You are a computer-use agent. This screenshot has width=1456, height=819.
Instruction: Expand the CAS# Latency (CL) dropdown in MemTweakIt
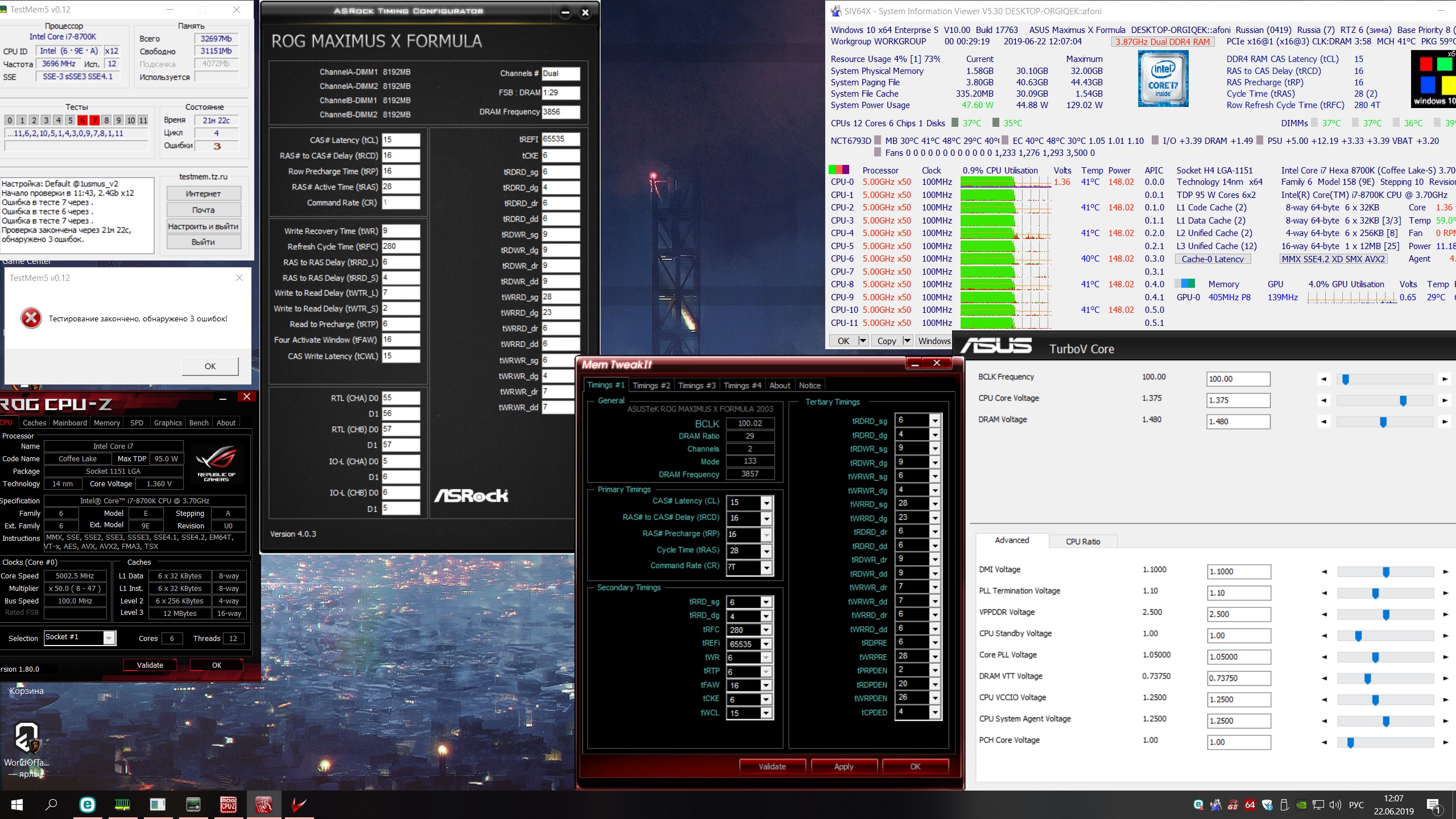[766, 503]
